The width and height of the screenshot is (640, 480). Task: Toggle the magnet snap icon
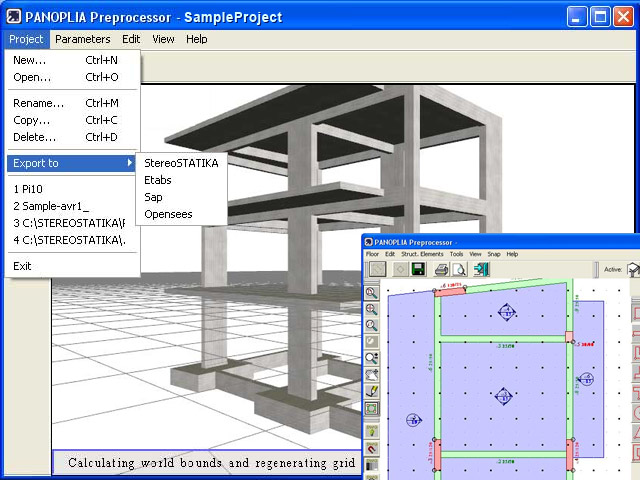371,448
